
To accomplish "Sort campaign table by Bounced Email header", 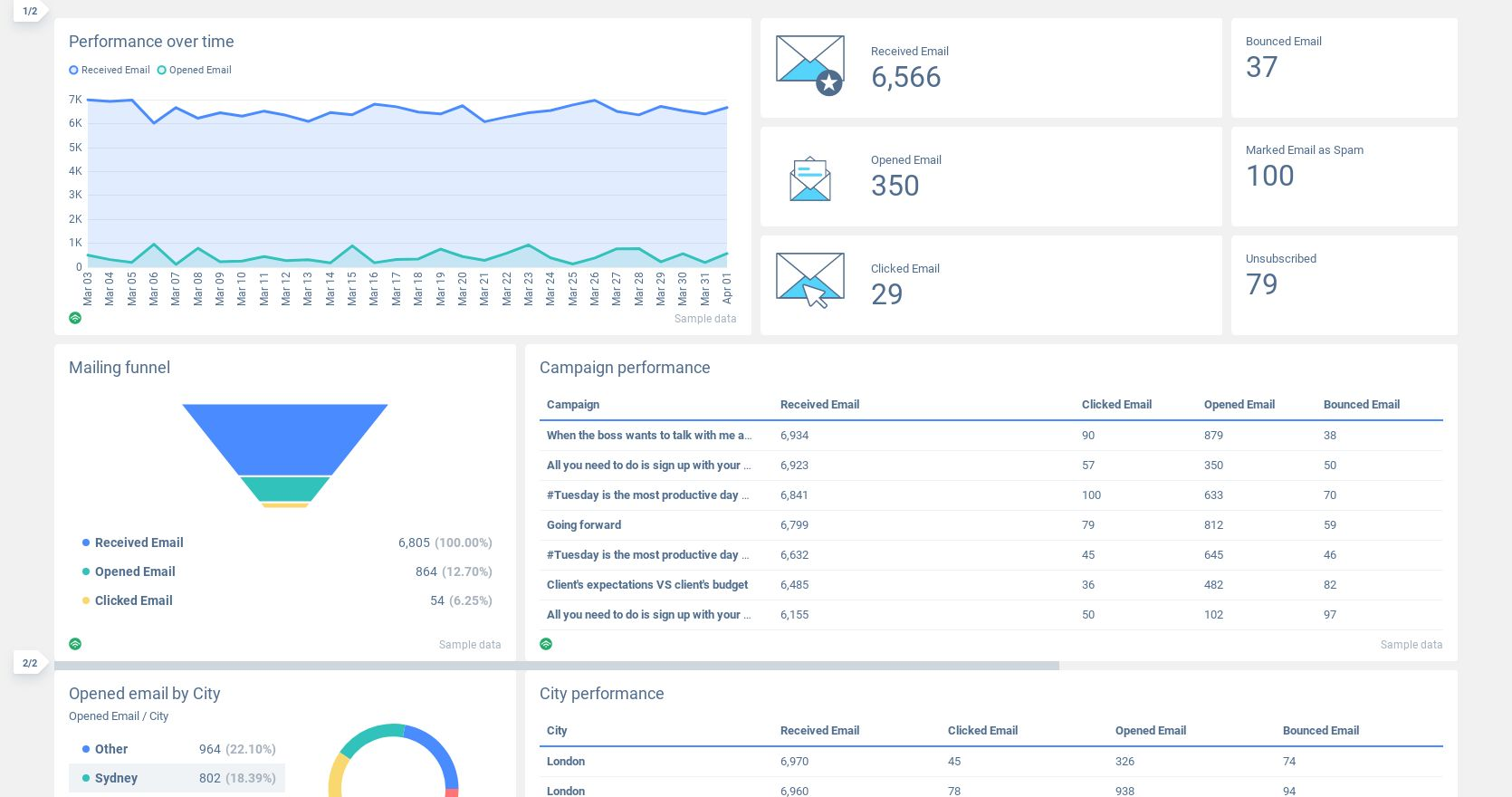I will click(1361, 405).
